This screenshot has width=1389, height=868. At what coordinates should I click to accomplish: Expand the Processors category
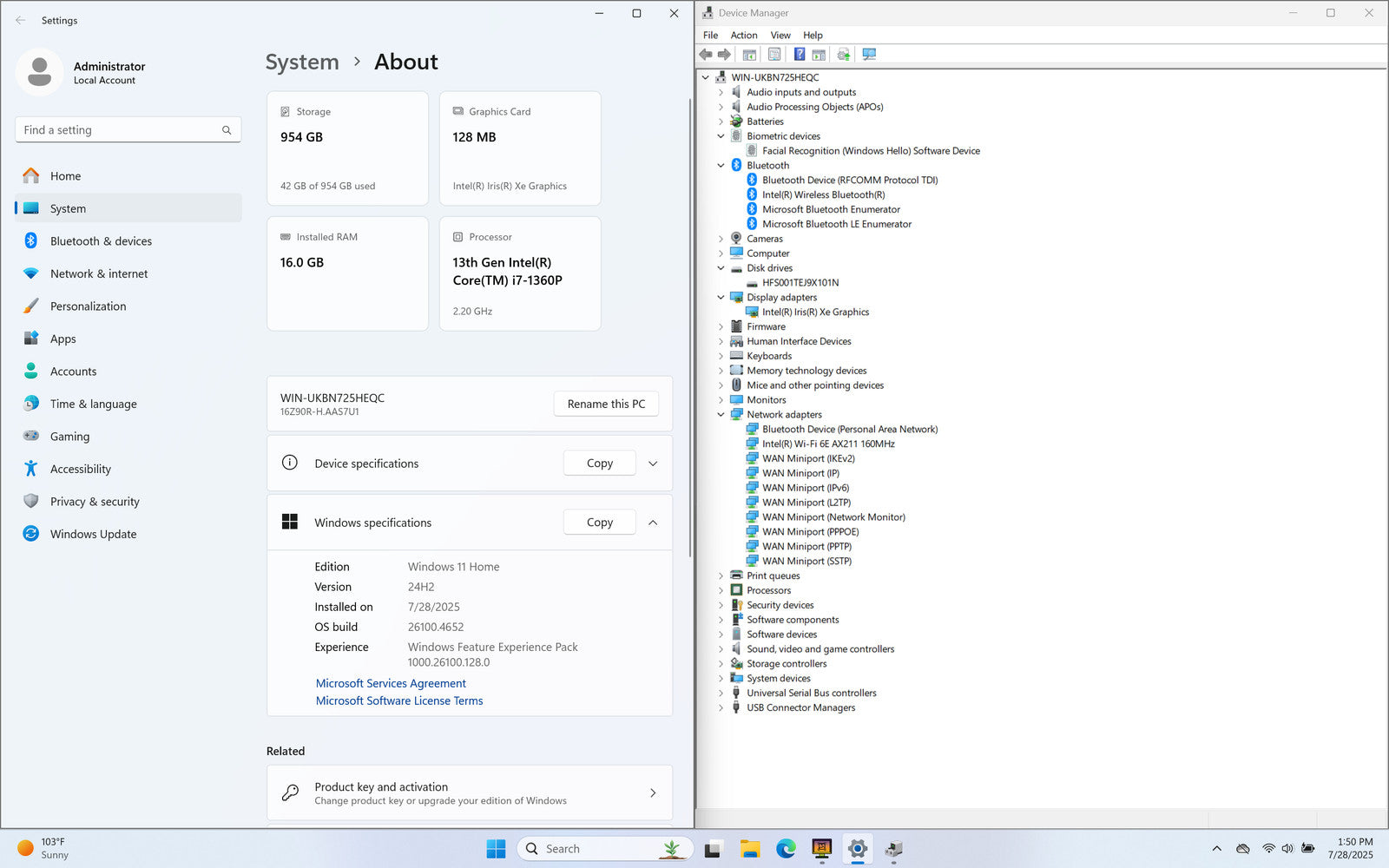click(721, 590)
